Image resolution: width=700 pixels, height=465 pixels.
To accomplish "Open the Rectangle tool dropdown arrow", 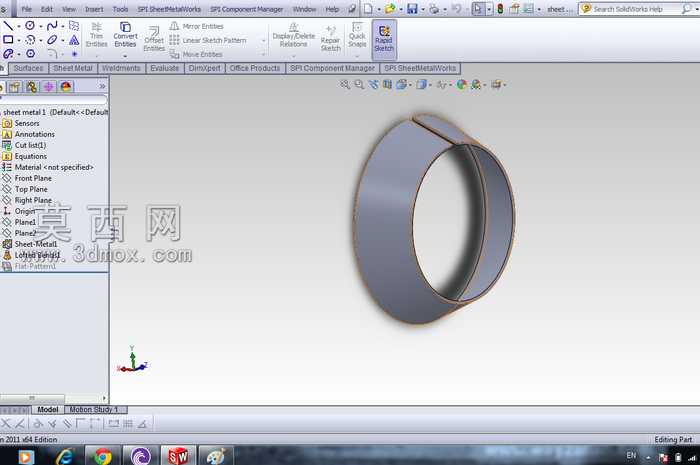I will [19, 40].
